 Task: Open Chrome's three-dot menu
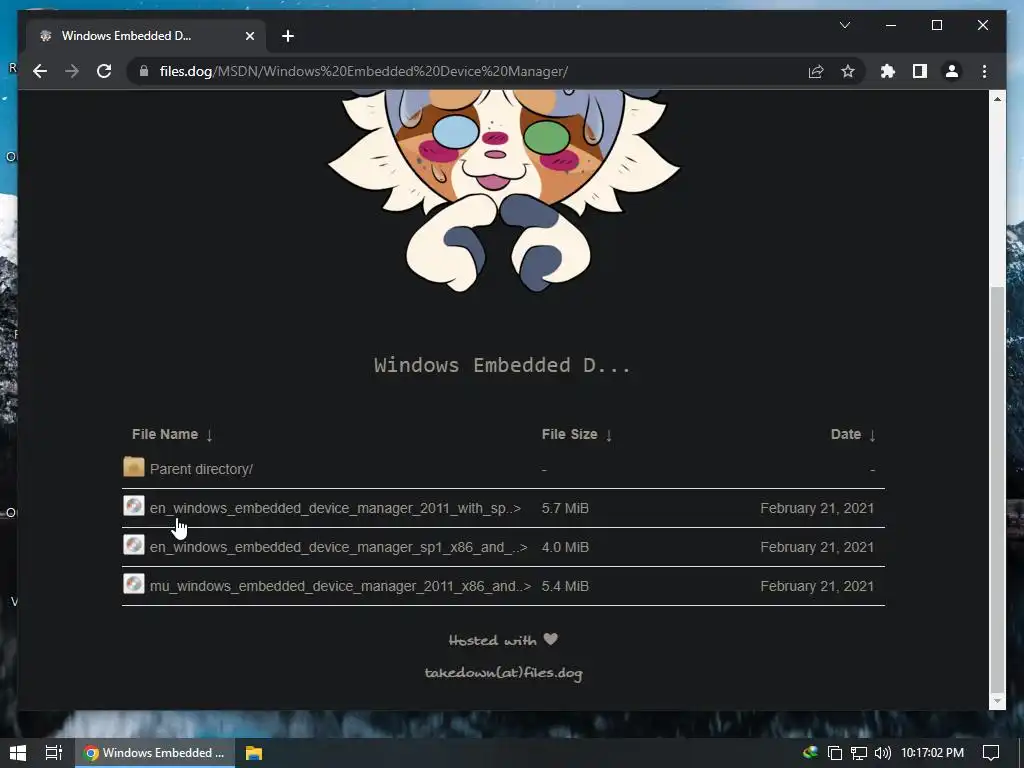[x=984, y=71]
